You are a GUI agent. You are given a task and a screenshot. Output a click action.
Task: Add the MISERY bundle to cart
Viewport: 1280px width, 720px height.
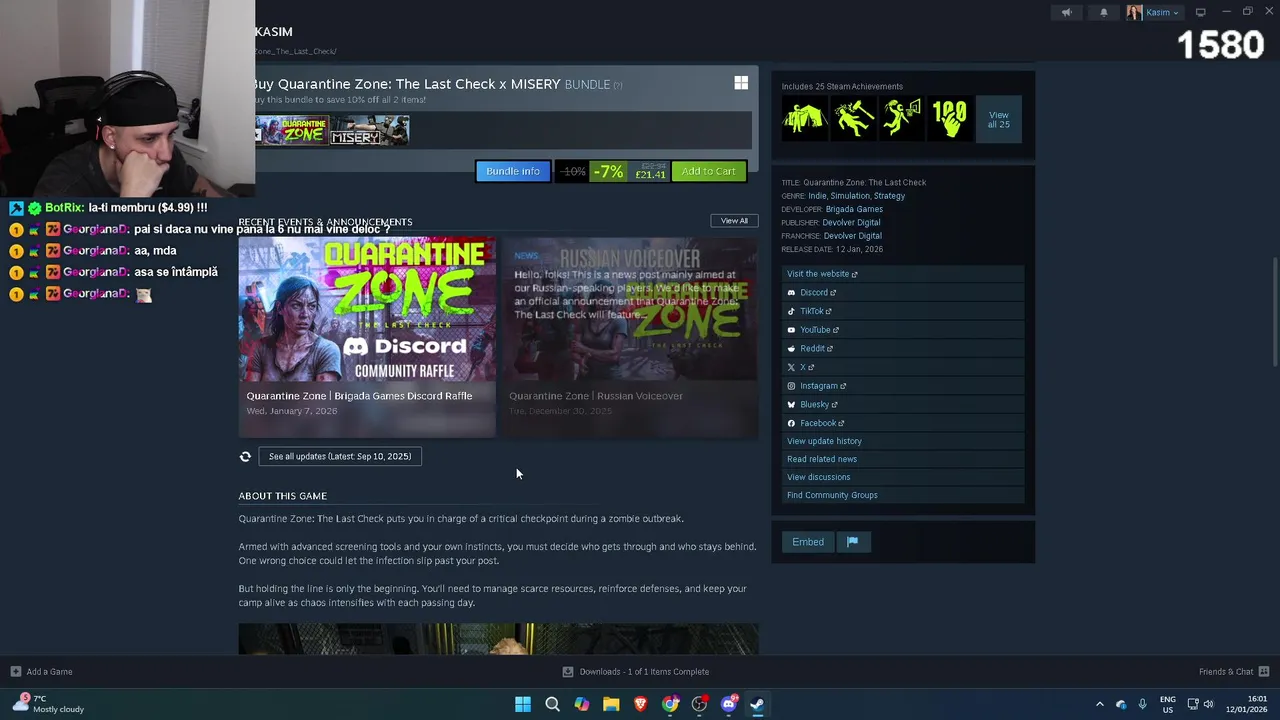coord(709,171)
